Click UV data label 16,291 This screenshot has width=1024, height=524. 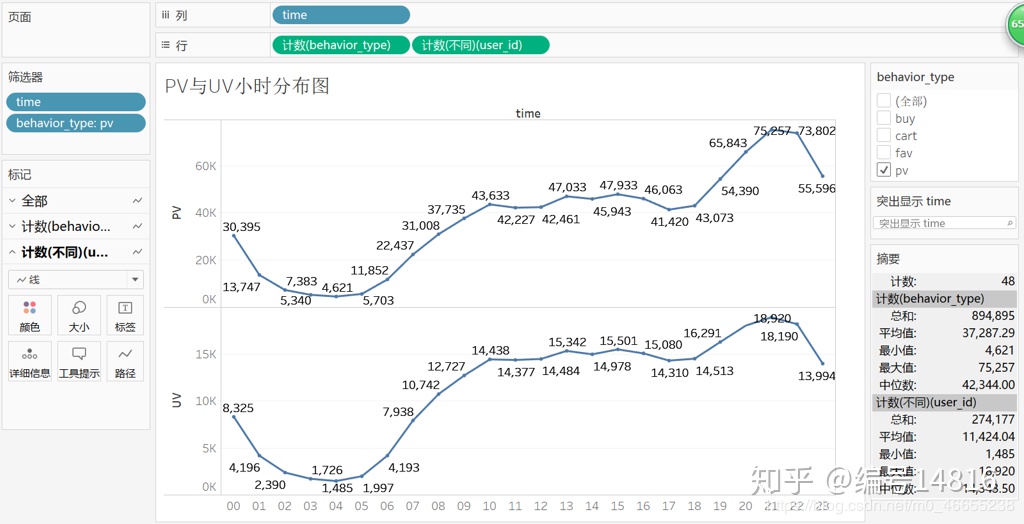click(705, 333)
